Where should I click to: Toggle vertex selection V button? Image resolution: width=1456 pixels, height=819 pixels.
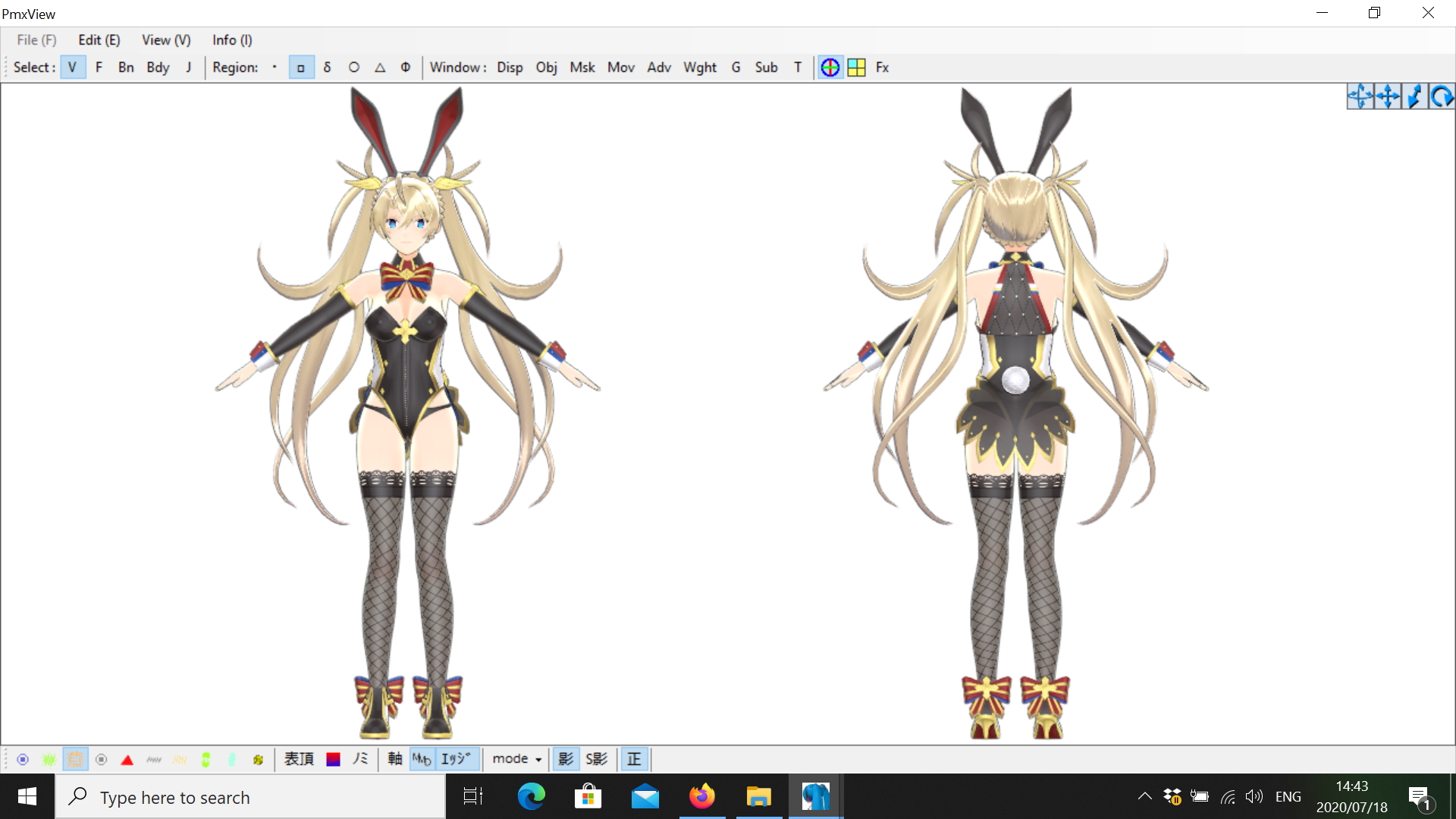[72, 67]
